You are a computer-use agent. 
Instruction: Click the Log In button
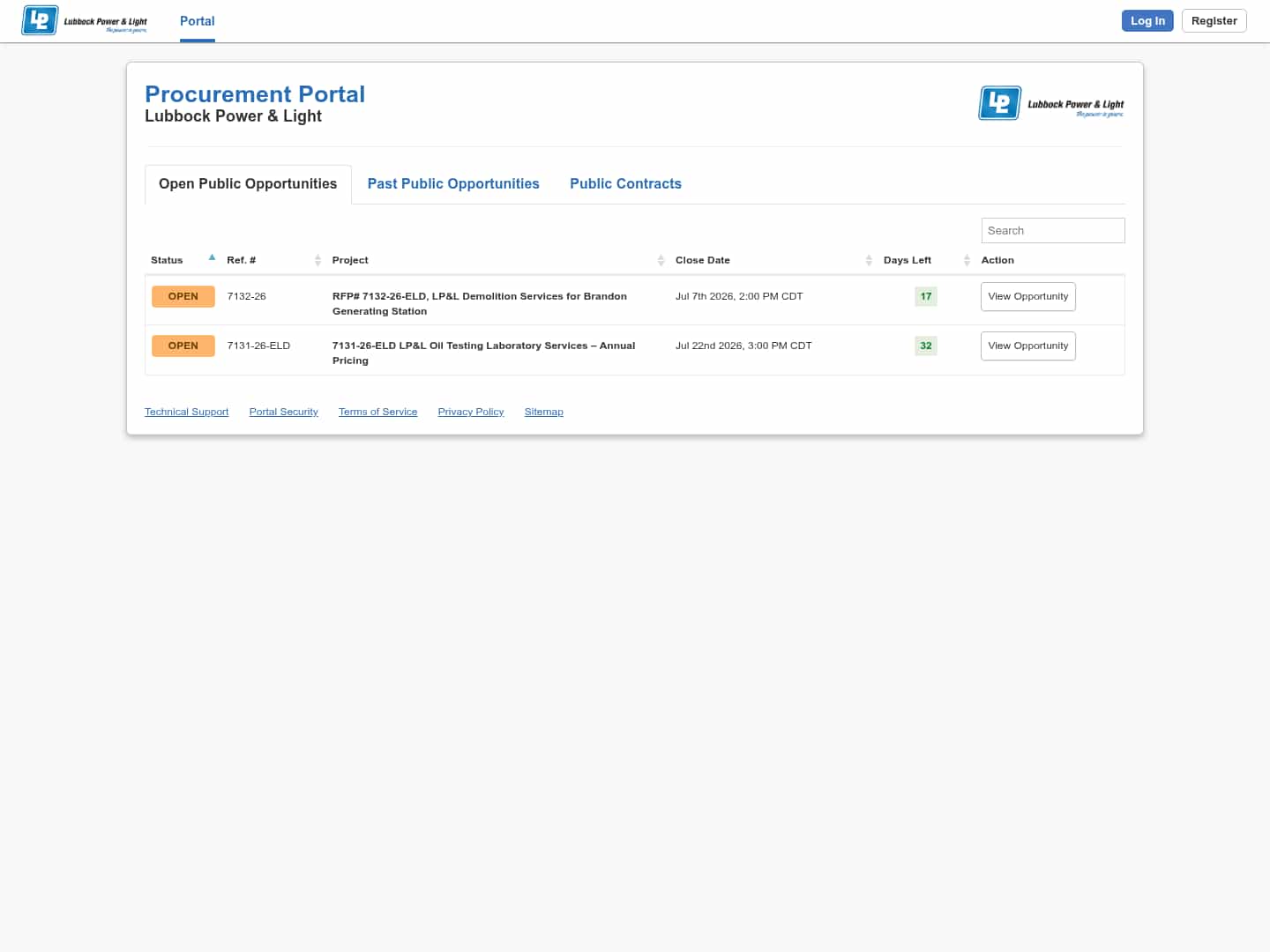coord(1147,21)
